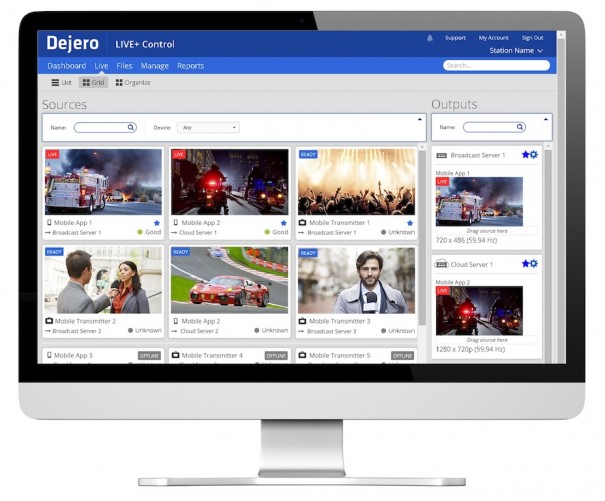The image size is (605, 501).
Task: Click the notification bell icon
Action: coord(429,38)
